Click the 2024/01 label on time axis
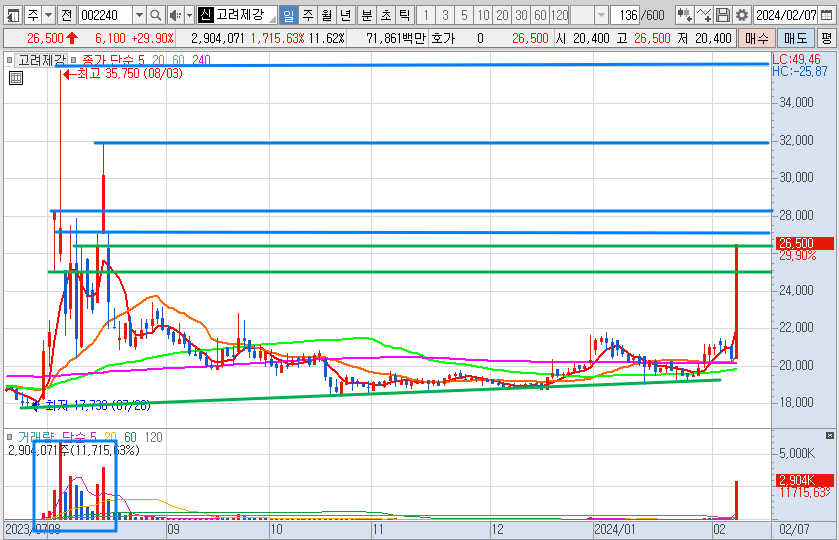 [615, 529]
